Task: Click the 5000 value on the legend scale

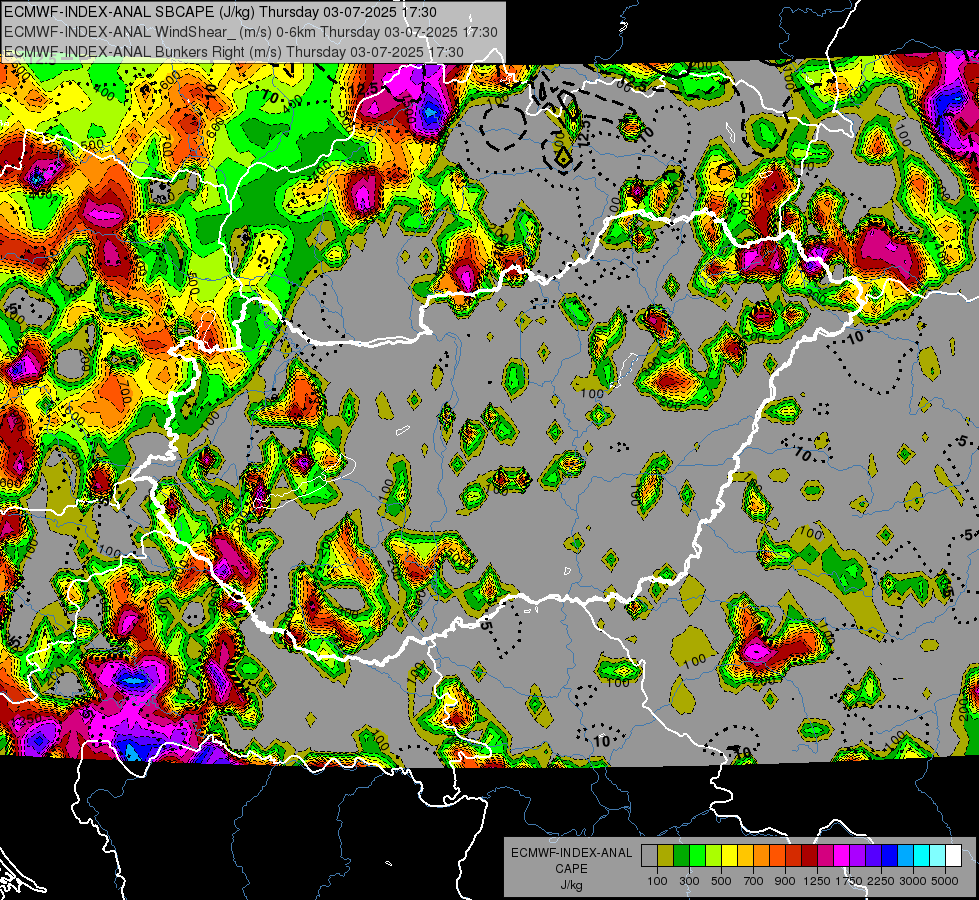Action: point(945,881)
